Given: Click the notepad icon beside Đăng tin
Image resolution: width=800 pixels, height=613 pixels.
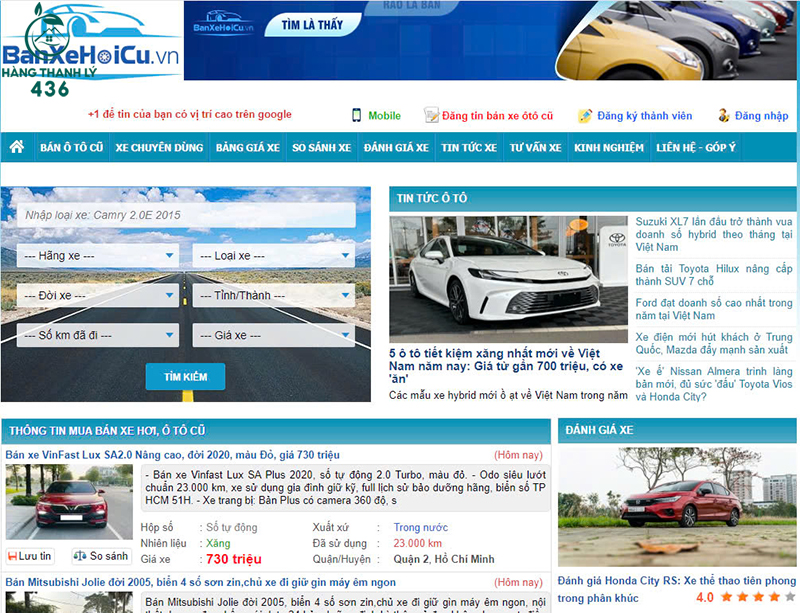Looking at the screenshot, I should tap(431, 115).
